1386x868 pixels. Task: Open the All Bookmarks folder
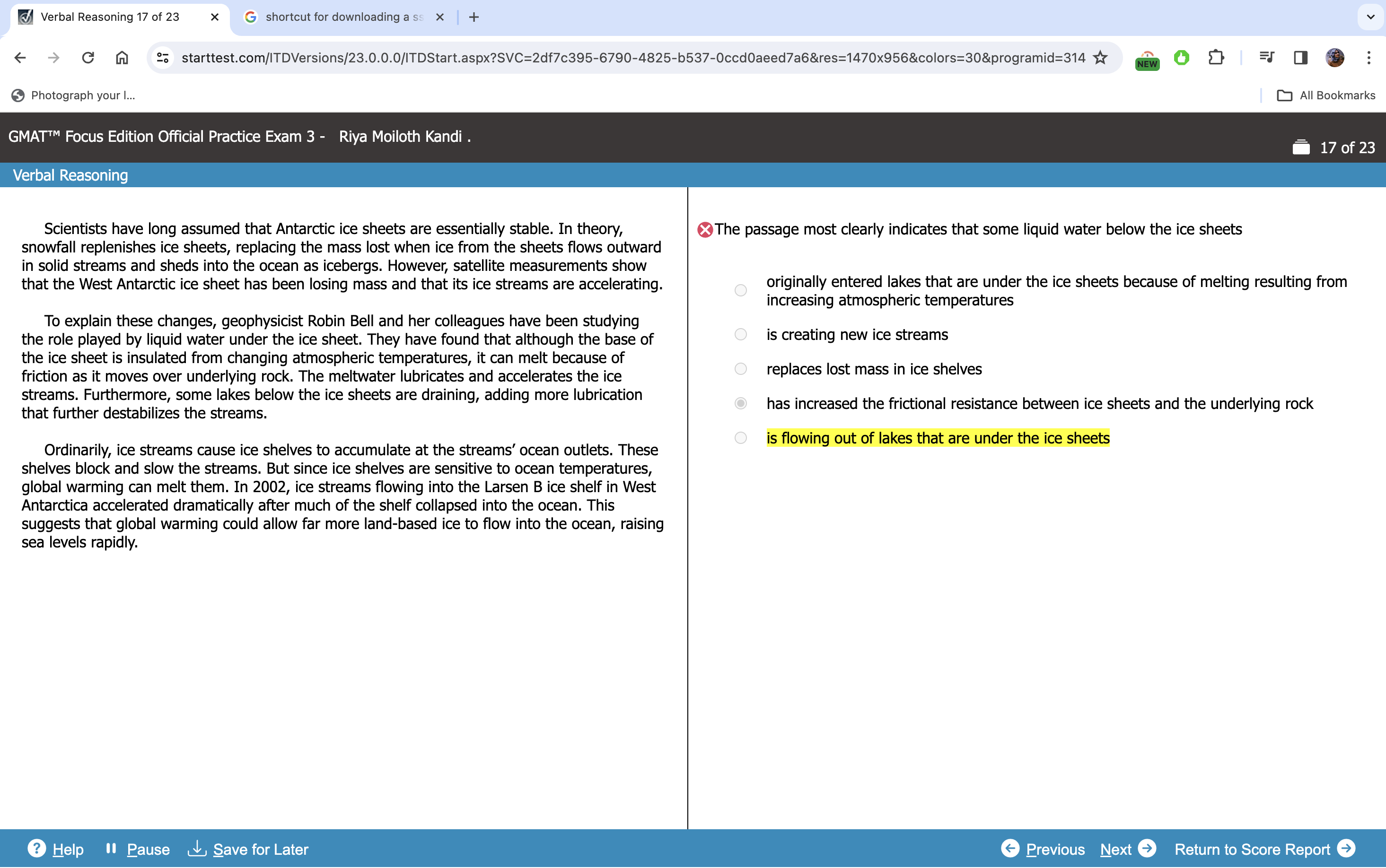tap(1326, 95)
